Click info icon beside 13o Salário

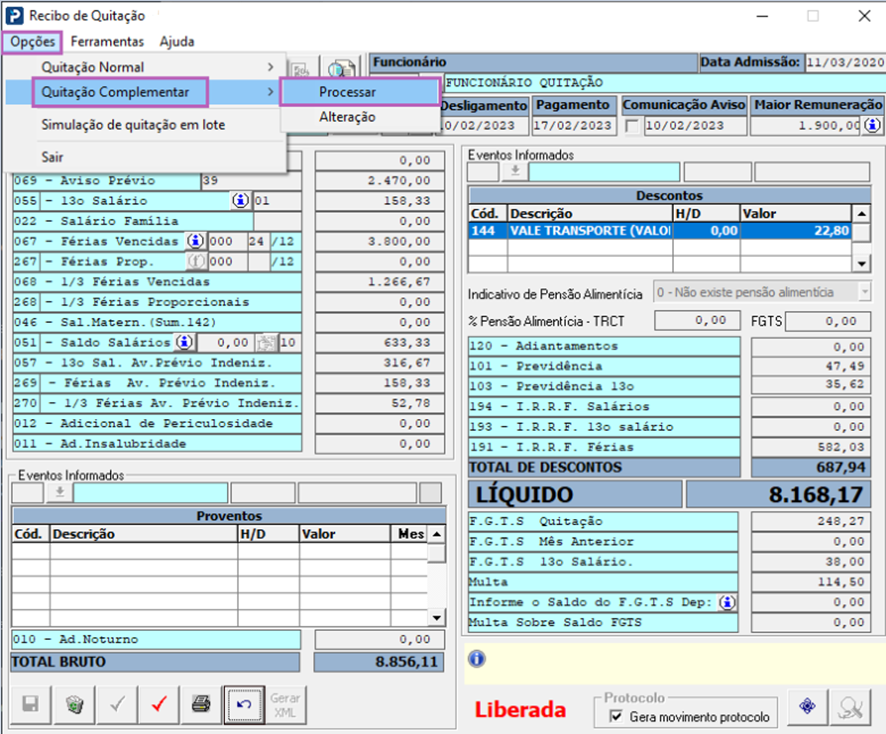(241, 201)
